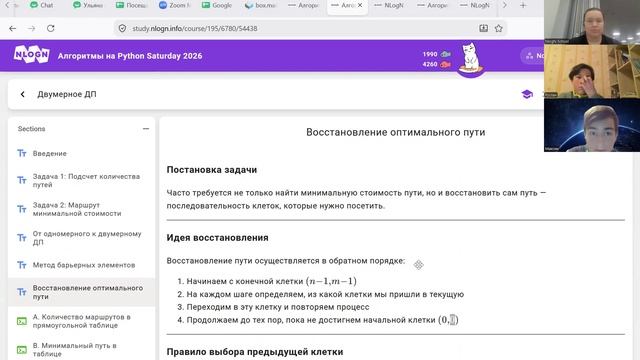Click the NLOGN logo
Image resolution: width=640 pixels, height=360 pixels.
pyautogui.click(x=31, y=55)
